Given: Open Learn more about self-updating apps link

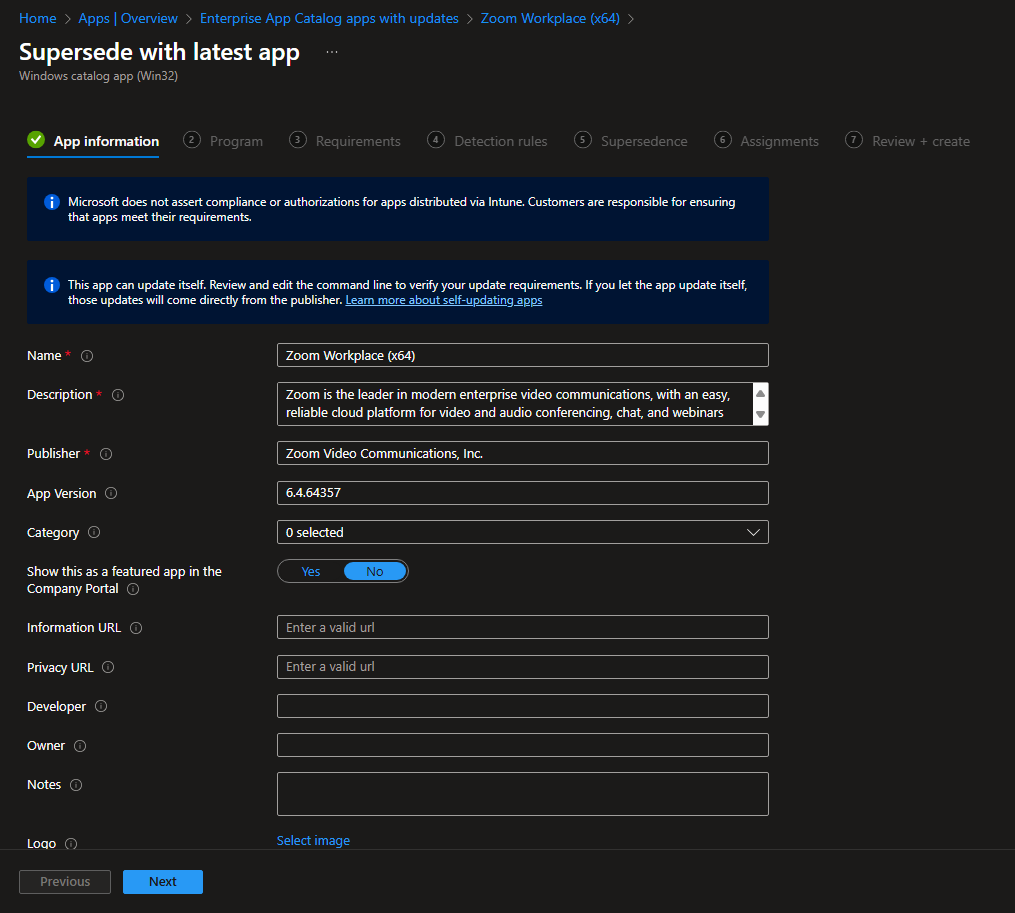Looking at the screenshot, I should click(444, 300).
